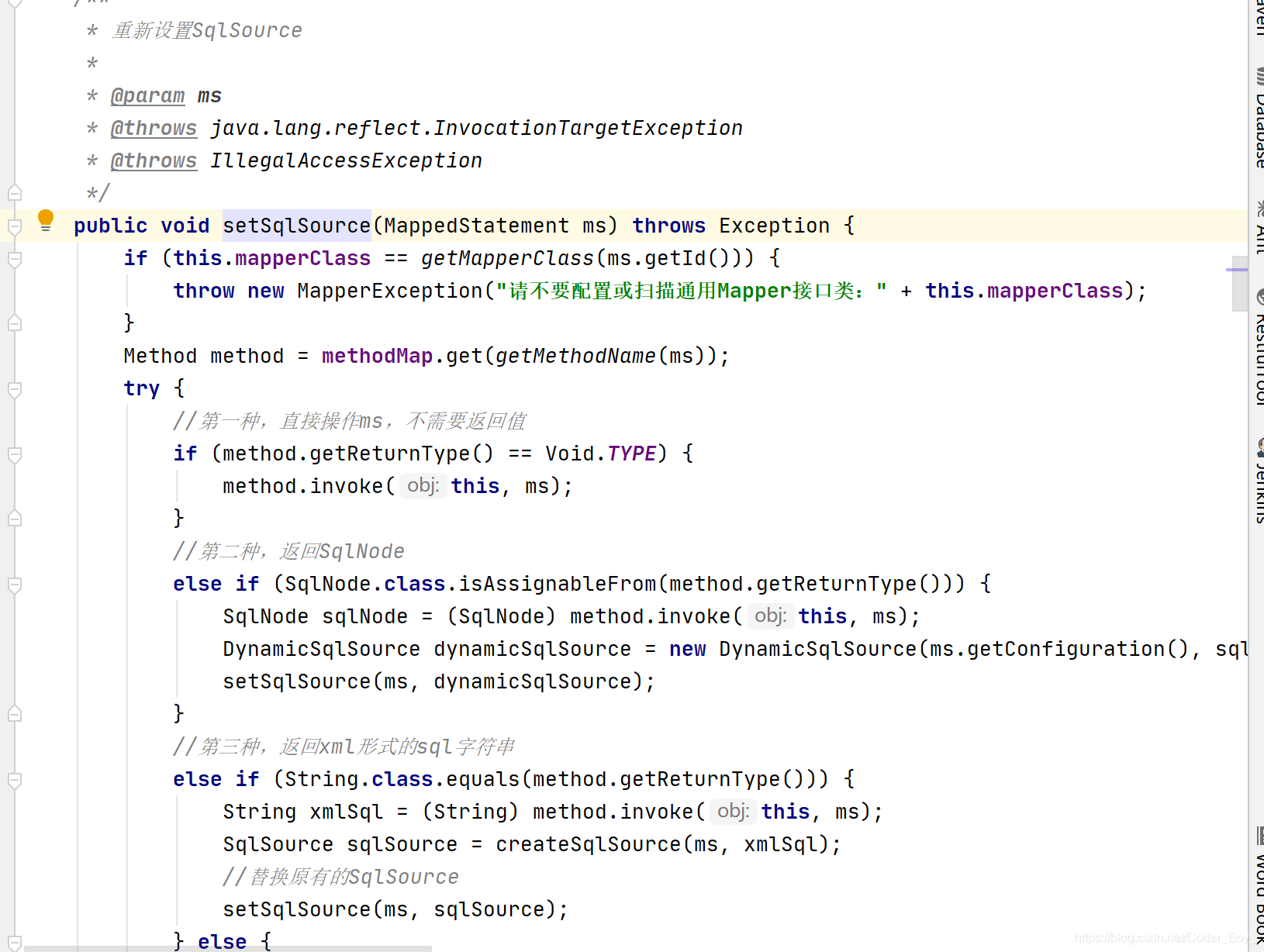Click the highlighted setSqlSource method name
This screenshot has width=1264, height=952.
coord(297,226)
